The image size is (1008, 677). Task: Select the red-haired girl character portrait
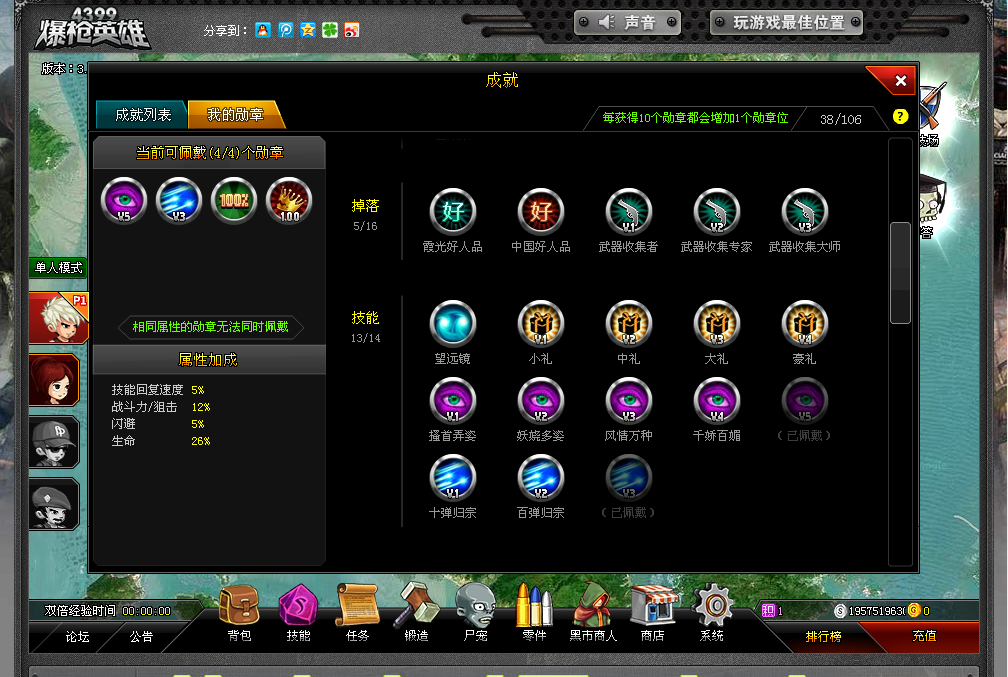click(54, 380)
